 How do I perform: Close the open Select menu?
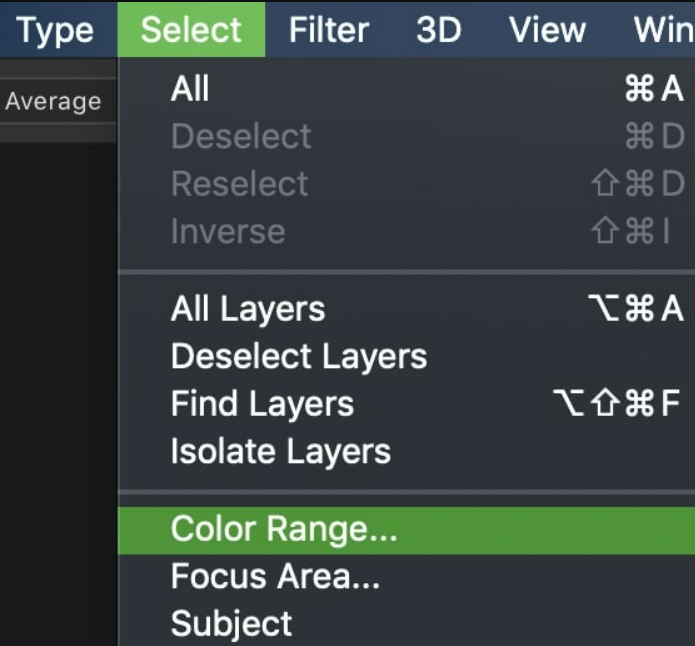coord(191,31)
